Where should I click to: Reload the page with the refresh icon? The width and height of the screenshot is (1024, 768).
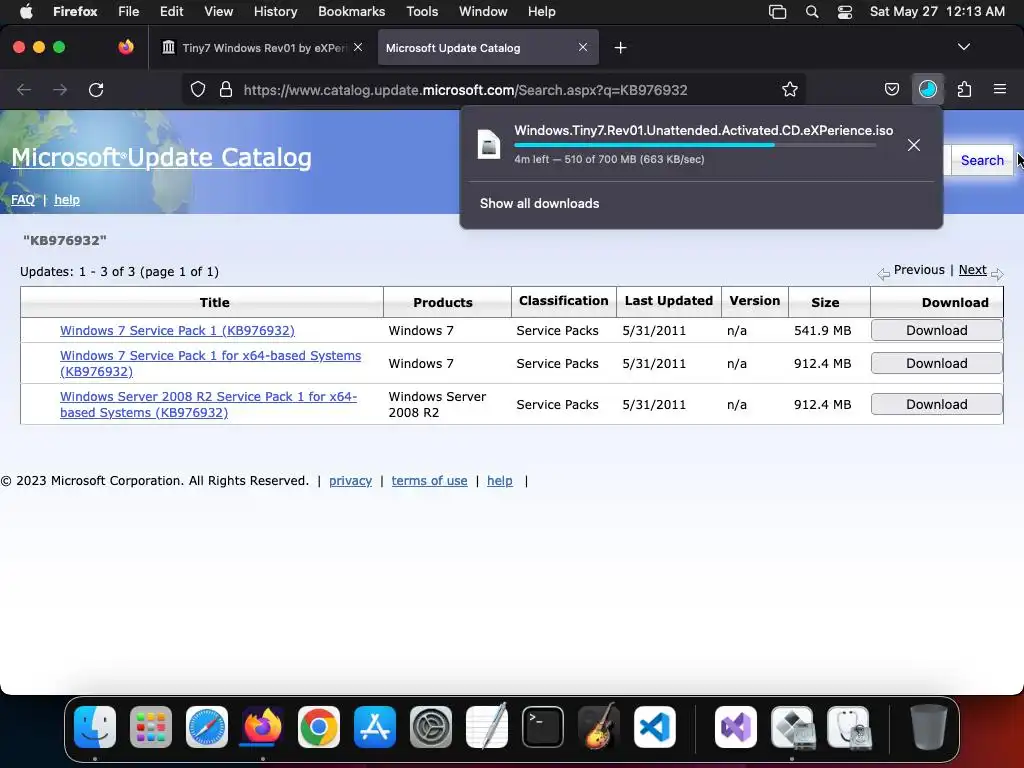pyautogui.click(x=96, y=89)
